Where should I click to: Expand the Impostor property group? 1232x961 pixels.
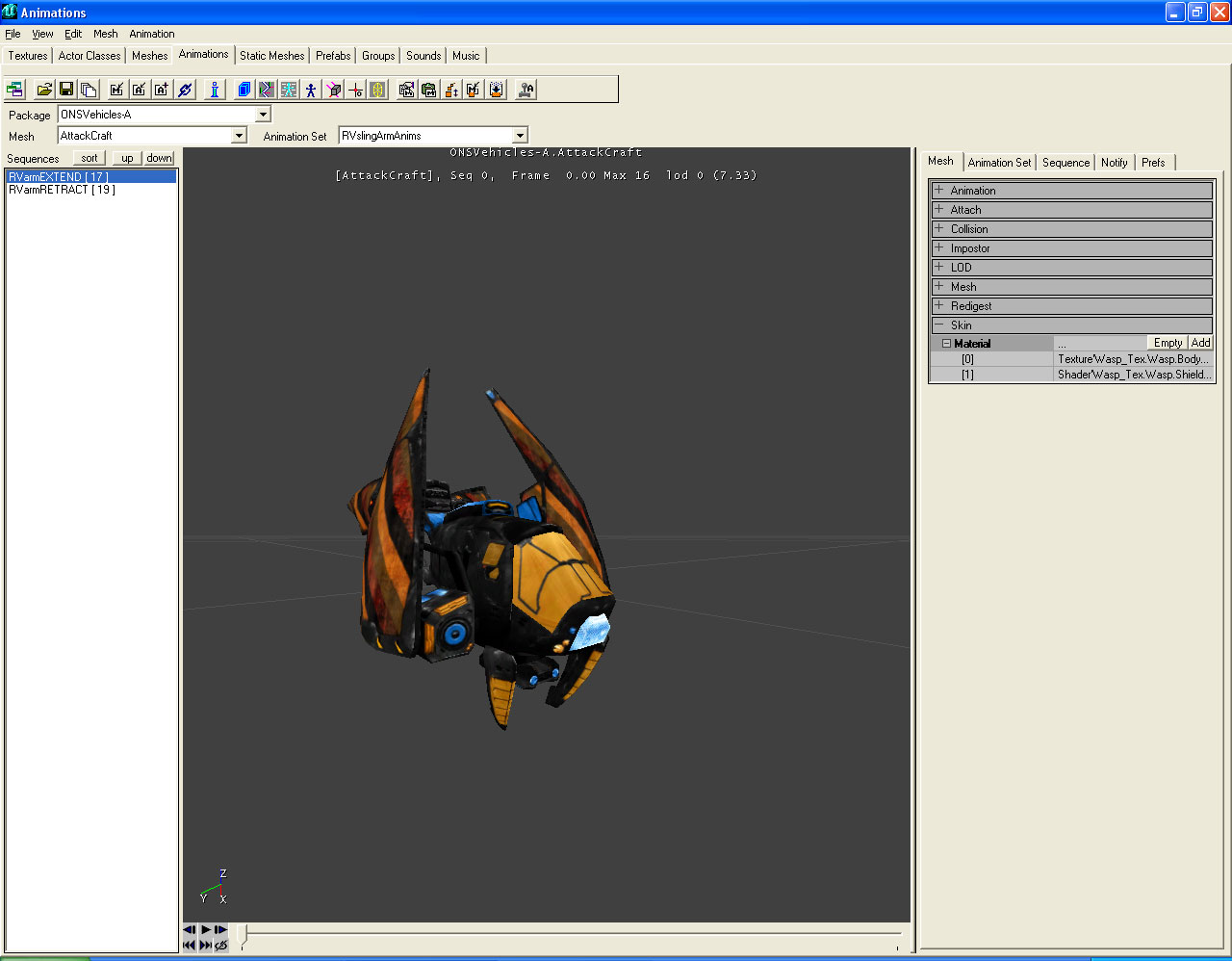pyautogui.click(x=938, y=247)
